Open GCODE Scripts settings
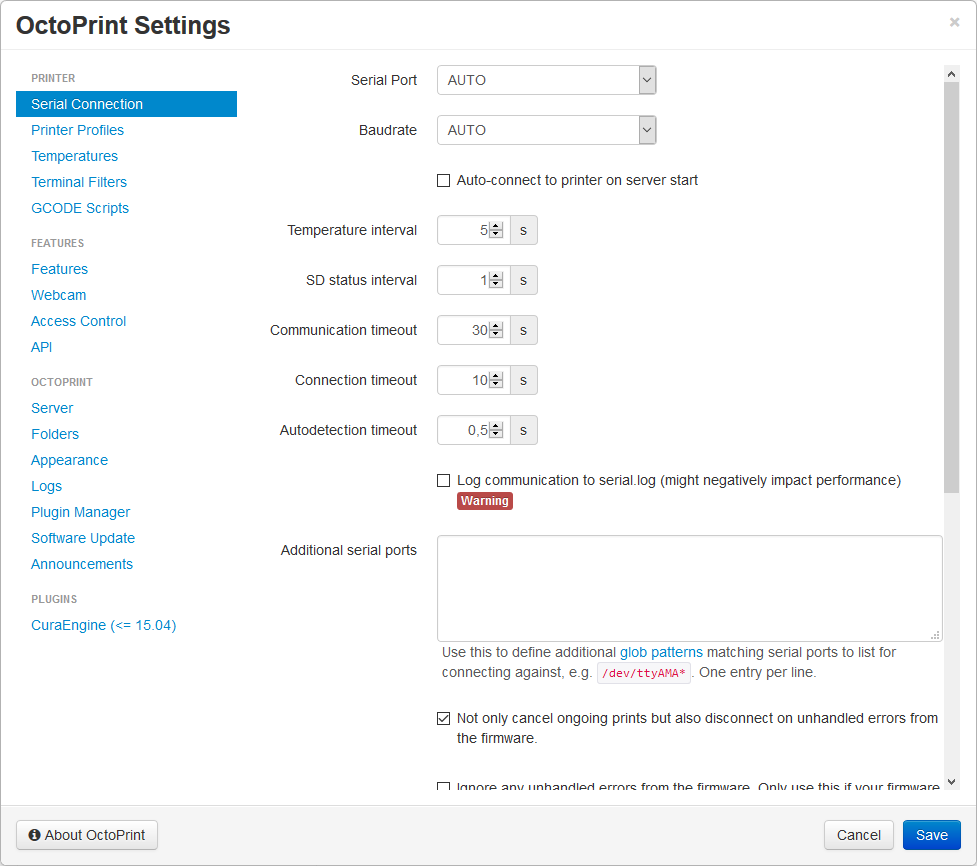This screenshot has width=977, height=866. (x=80, y=208)
